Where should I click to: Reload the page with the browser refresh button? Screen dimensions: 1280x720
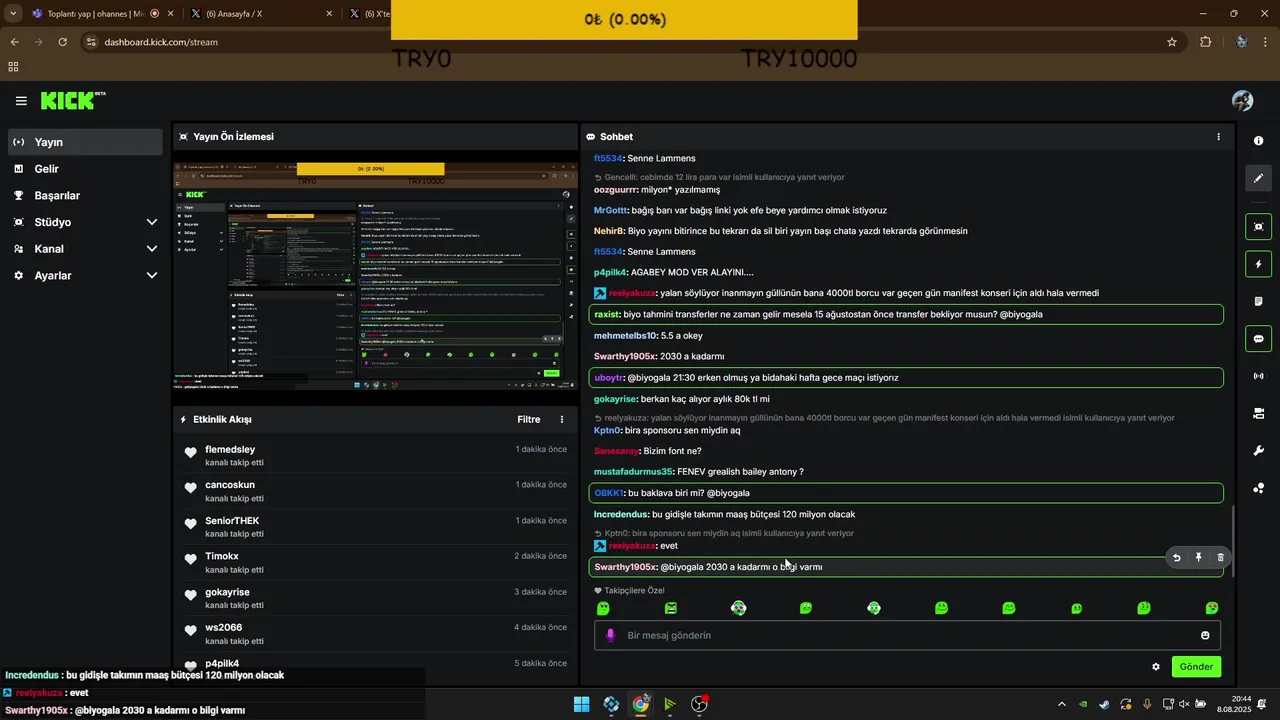click(x=62, y=42)
